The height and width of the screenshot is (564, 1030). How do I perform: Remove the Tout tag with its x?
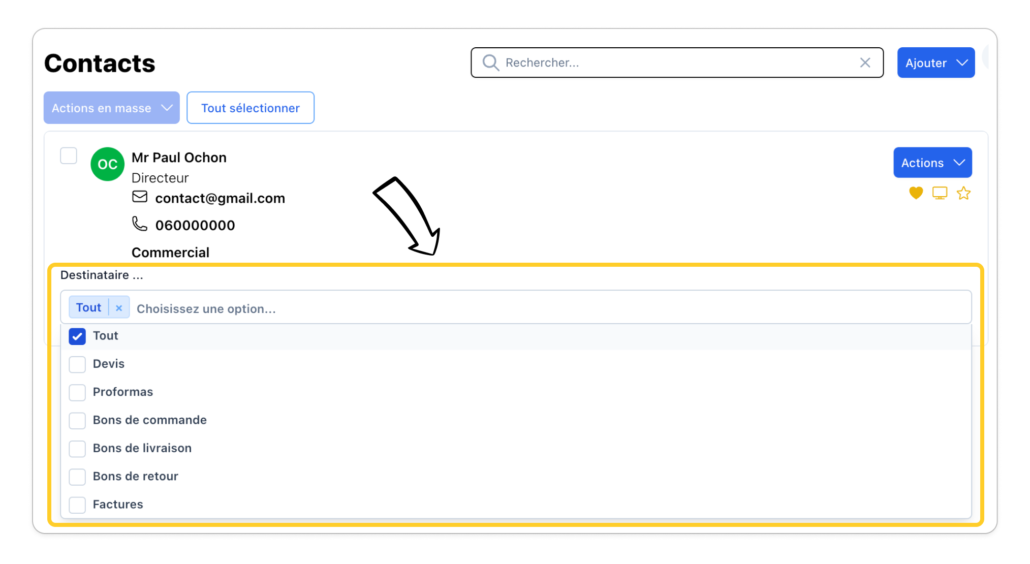coord(119,308)
